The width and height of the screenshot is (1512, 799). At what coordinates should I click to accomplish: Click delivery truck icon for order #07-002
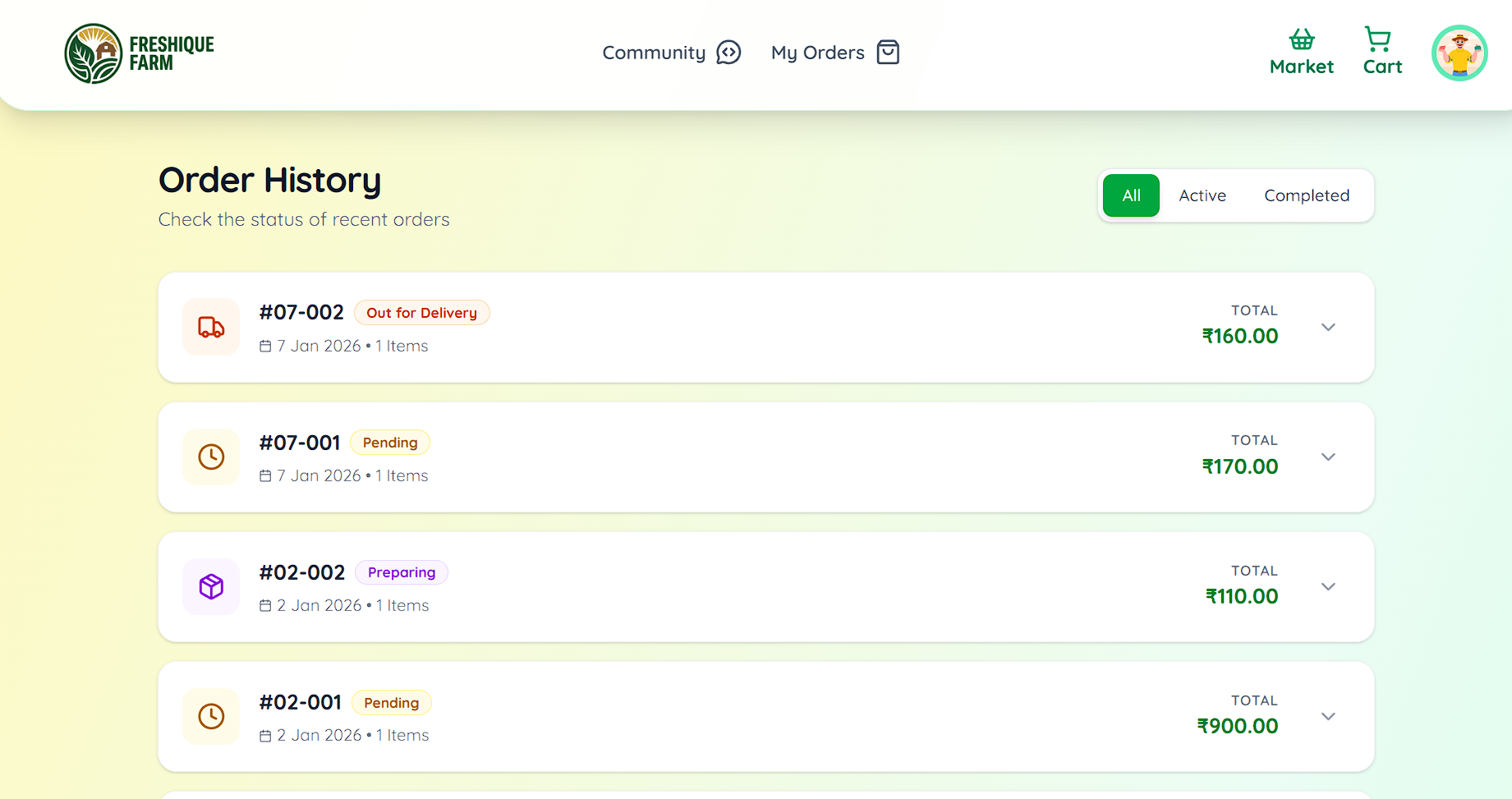pyautogui.click(x=211, y=327)
